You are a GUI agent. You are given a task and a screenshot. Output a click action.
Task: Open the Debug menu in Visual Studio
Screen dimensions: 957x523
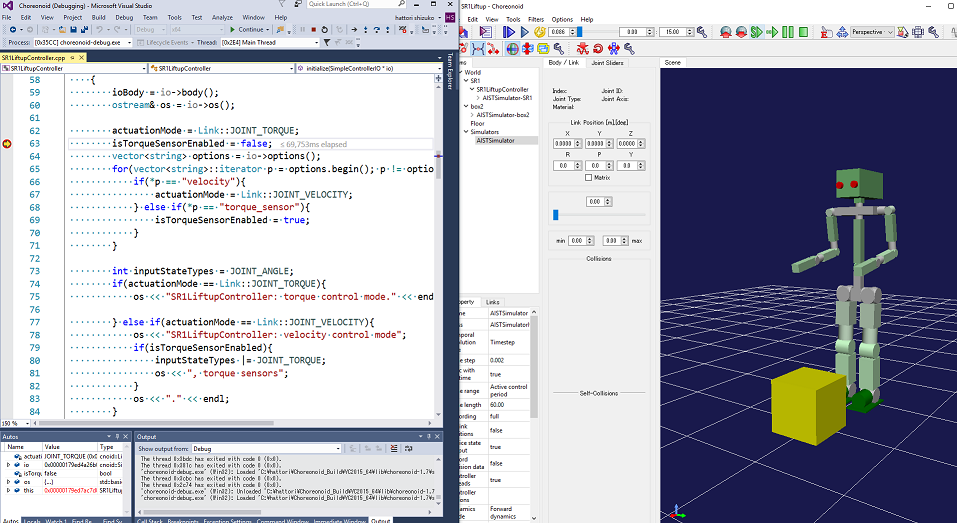(x=124, y=17)
